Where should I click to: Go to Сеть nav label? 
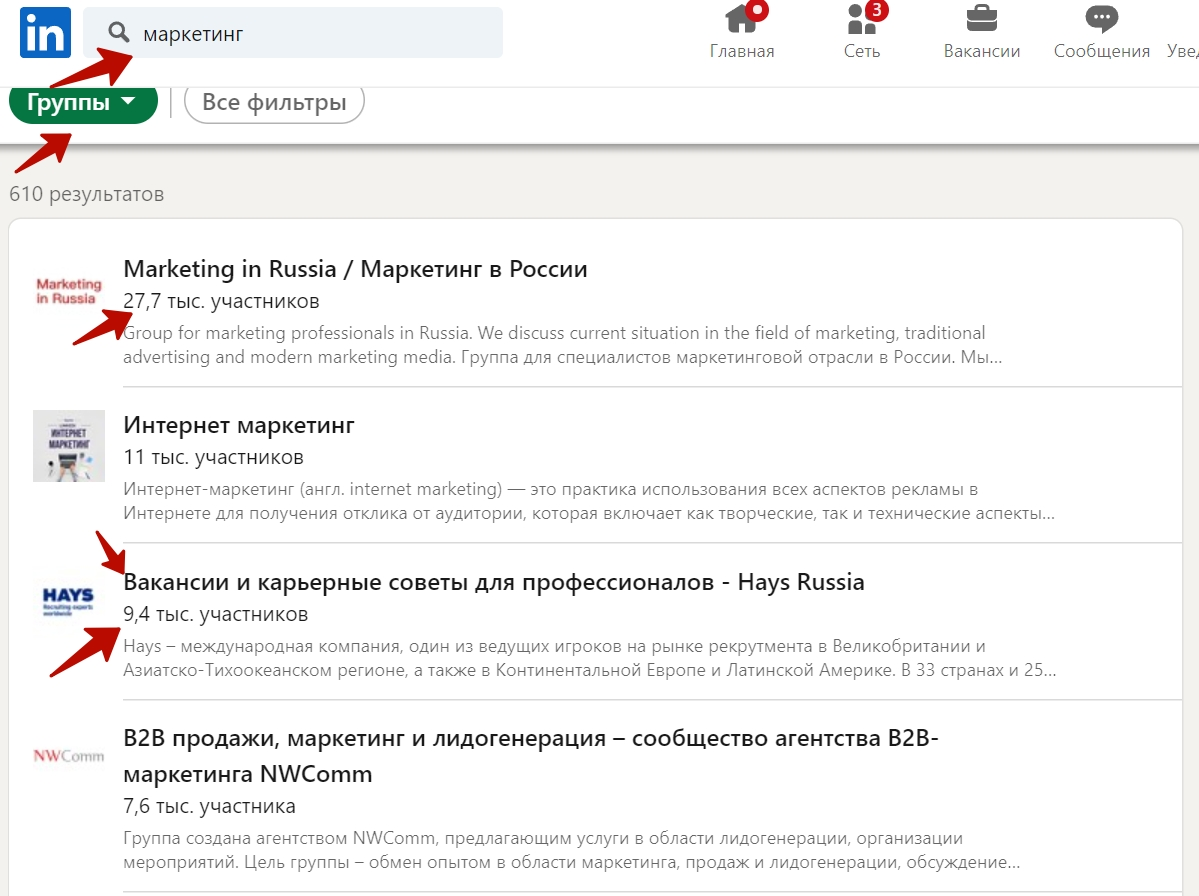(x=862, y=51)
